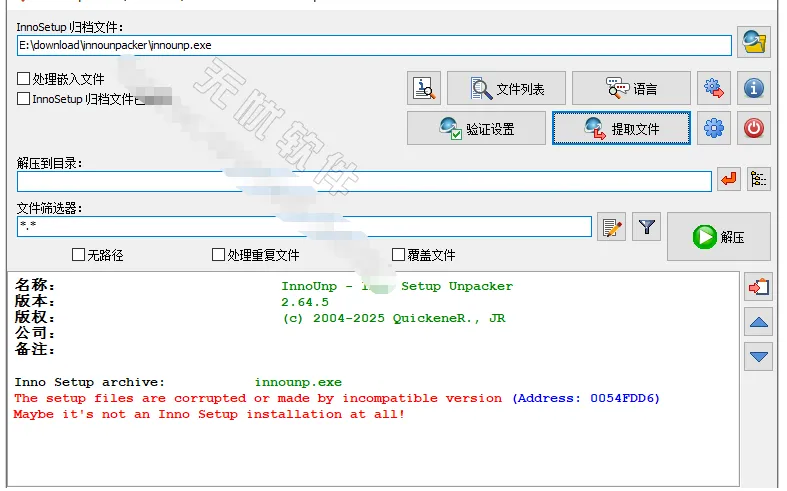Click the 语言 button

tap(631, 88)
